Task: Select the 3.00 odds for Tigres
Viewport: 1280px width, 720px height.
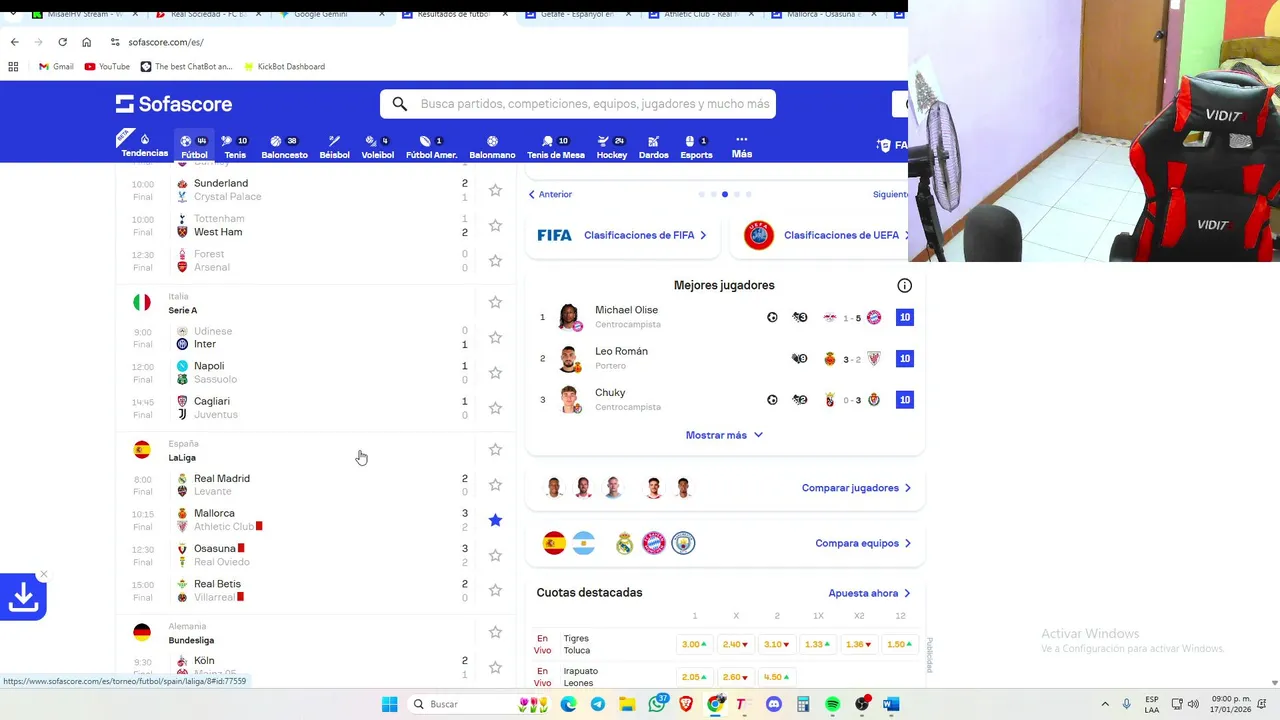Action: pyautogui.click(x=694, y=644)
